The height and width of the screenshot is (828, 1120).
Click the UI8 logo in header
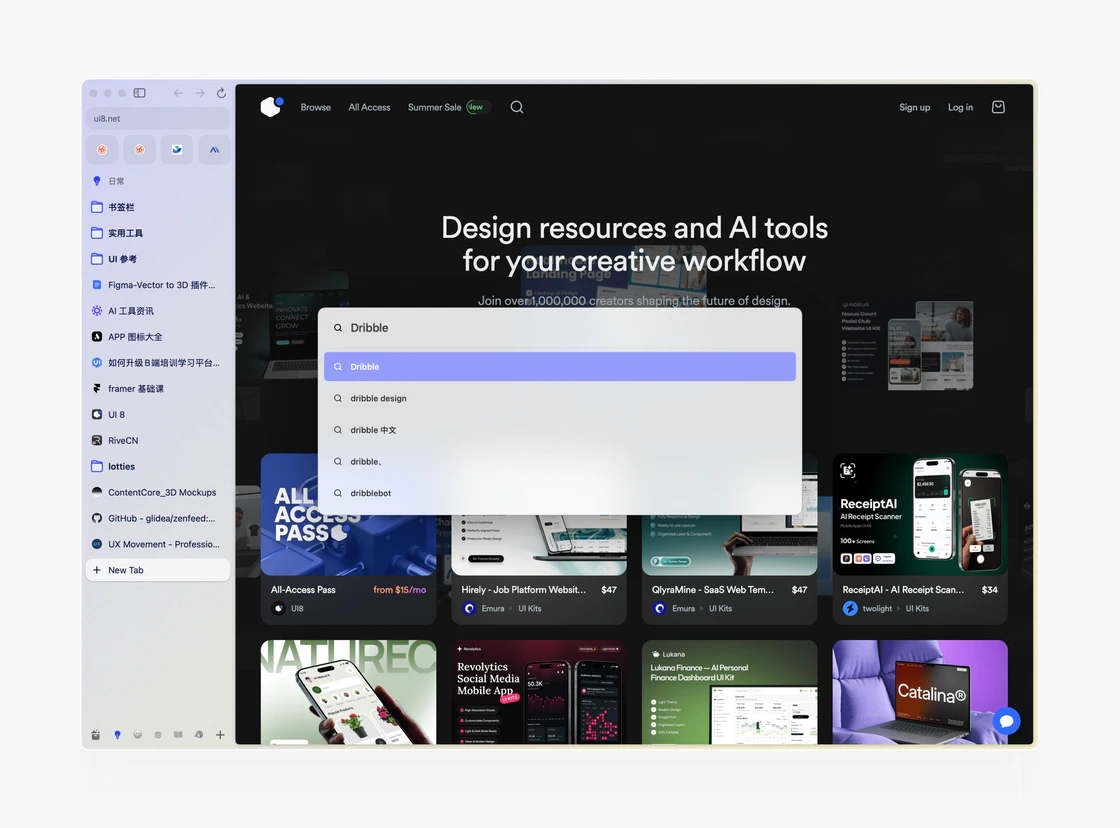(271, 106)
